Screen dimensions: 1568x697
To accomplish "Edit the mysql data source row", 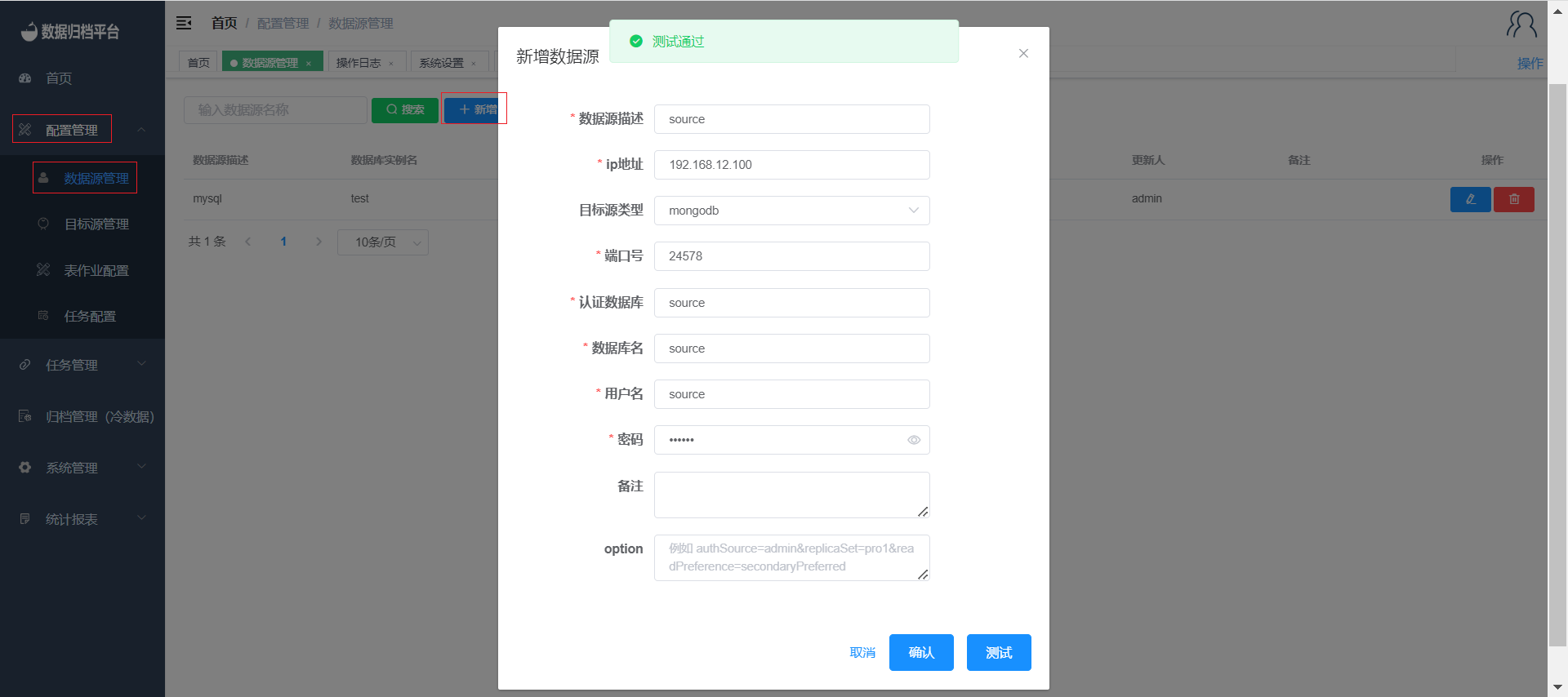I will pyautogui.click(x=1470, y=199).
